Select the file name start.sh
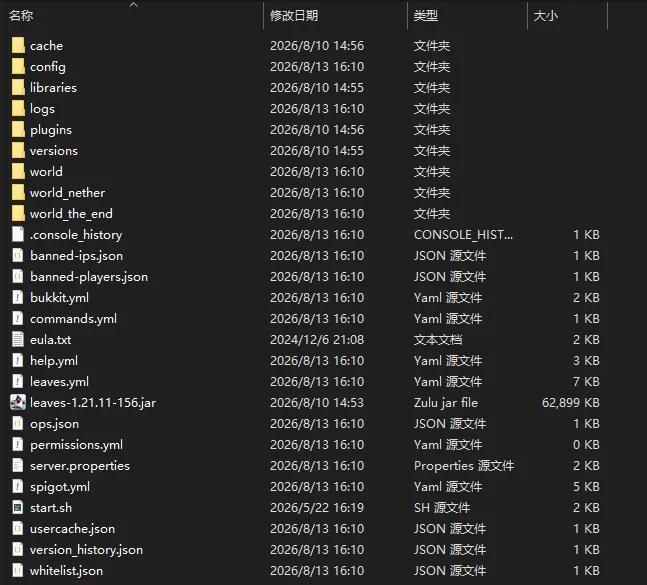The height and width of the screenshot is (585, 647). pos(51,507)
